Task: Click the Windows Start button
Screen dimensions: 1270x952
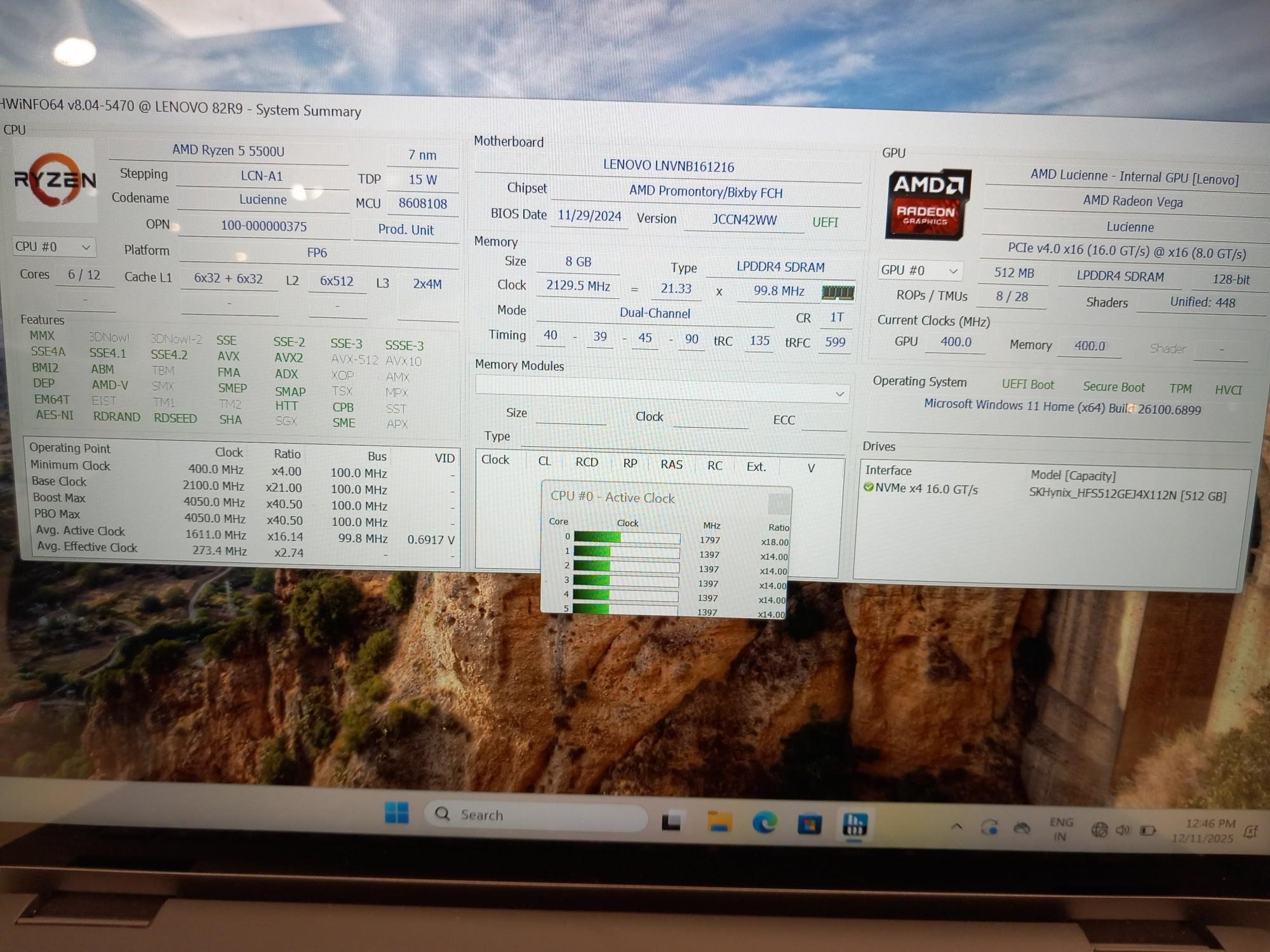Action: pyautogui.click(x=397, y=813)
